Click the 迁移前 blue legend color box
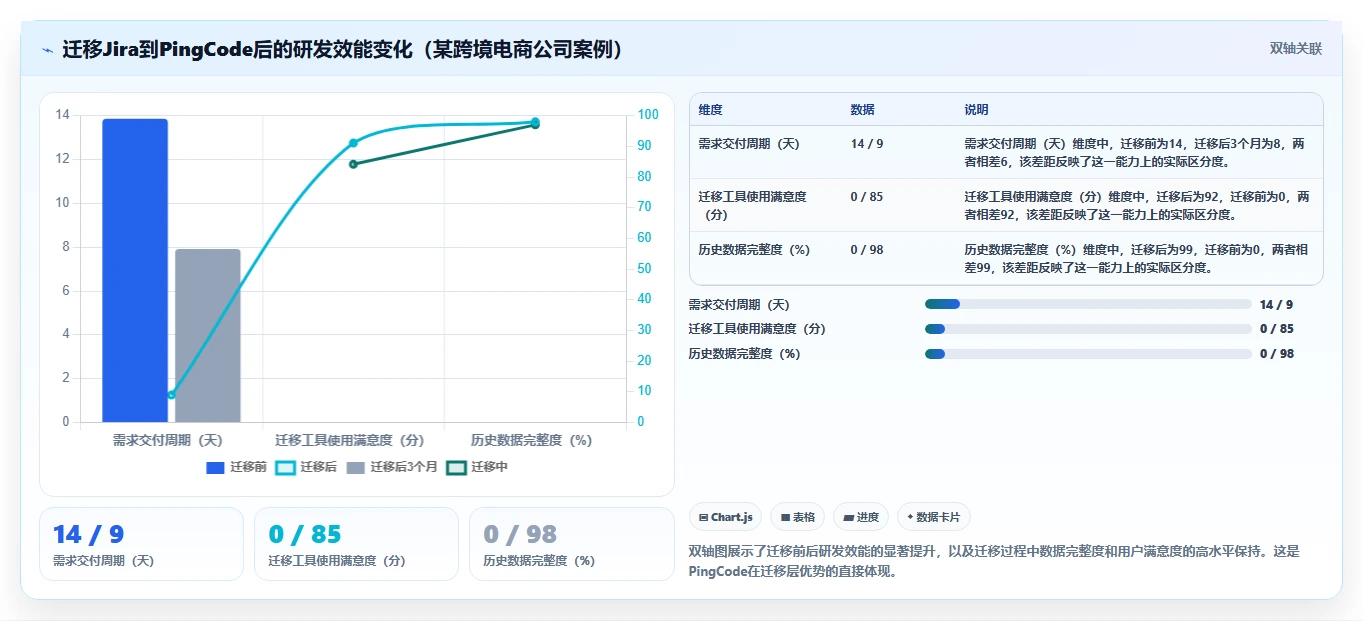Viewport: 1363px width, 621px height. [x=216, y=467]
